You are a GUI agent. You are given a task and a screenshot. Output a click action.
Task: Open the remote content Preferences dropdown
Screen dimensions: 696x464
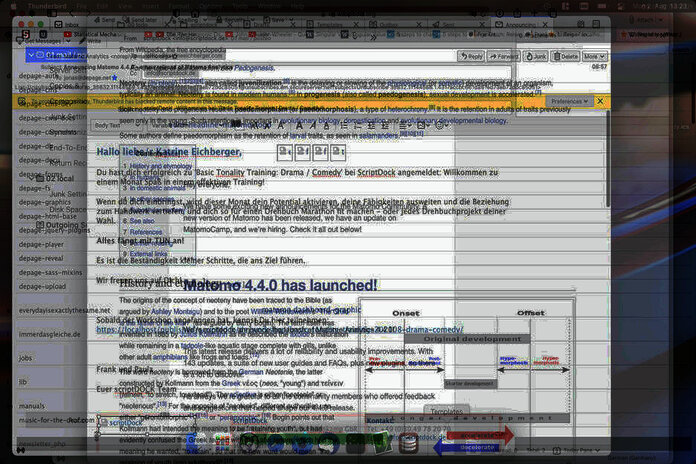[569, 101]
